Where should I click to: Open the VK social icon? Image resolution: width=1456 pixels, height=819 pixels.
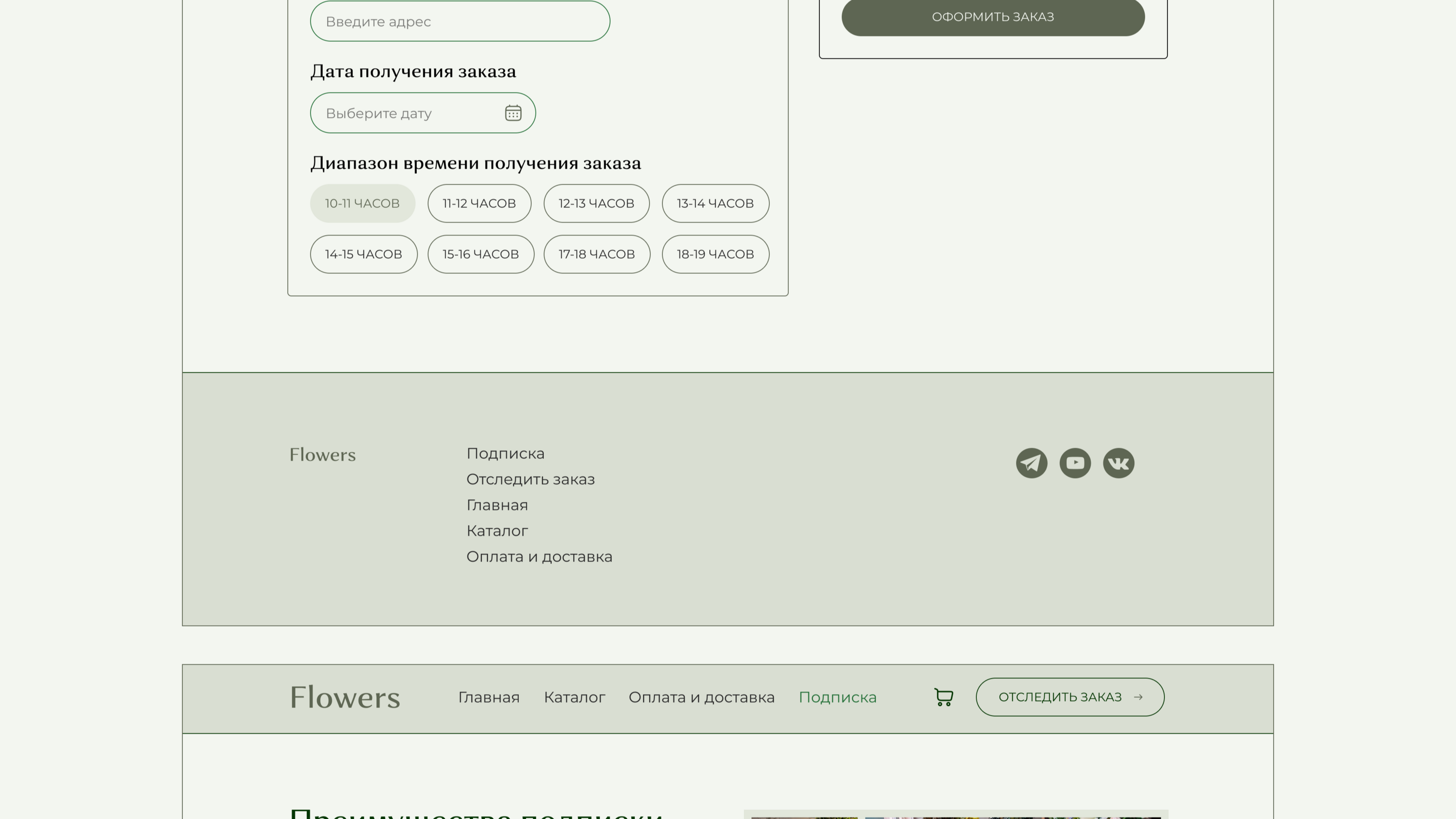click(1118, 463)
